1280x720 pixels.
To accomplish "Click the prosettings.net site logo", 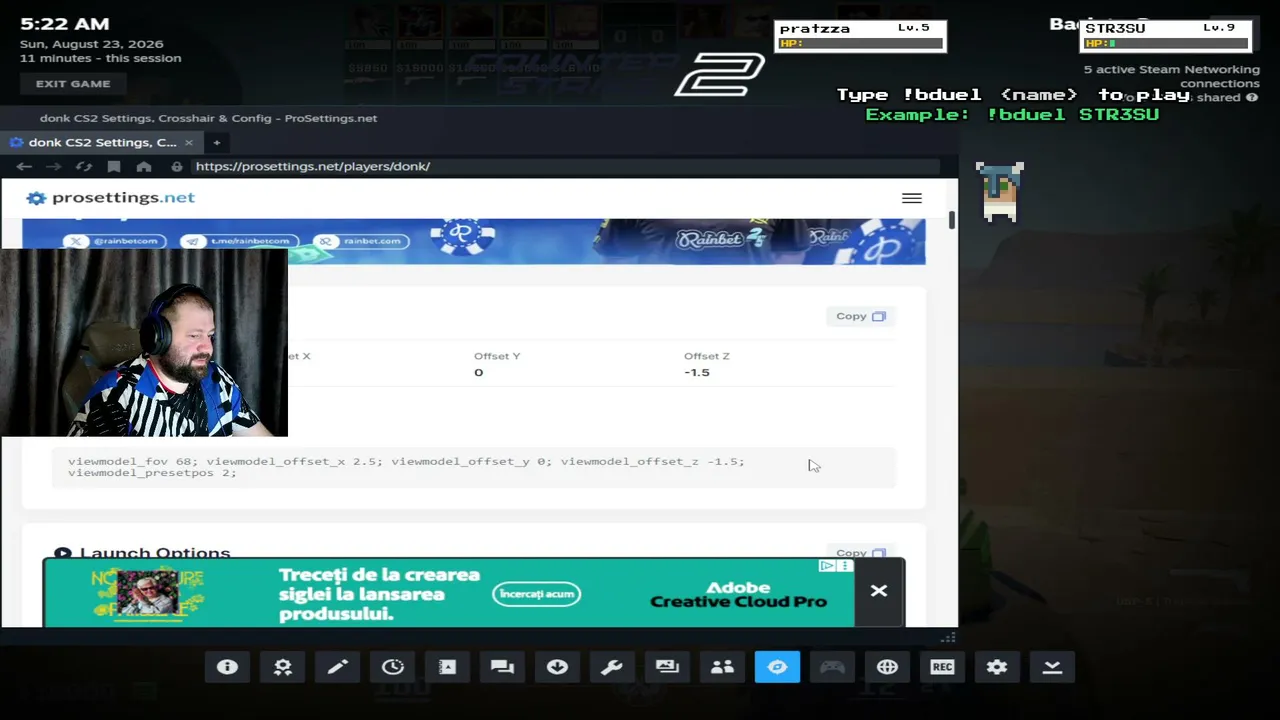I will pos(111,198).
